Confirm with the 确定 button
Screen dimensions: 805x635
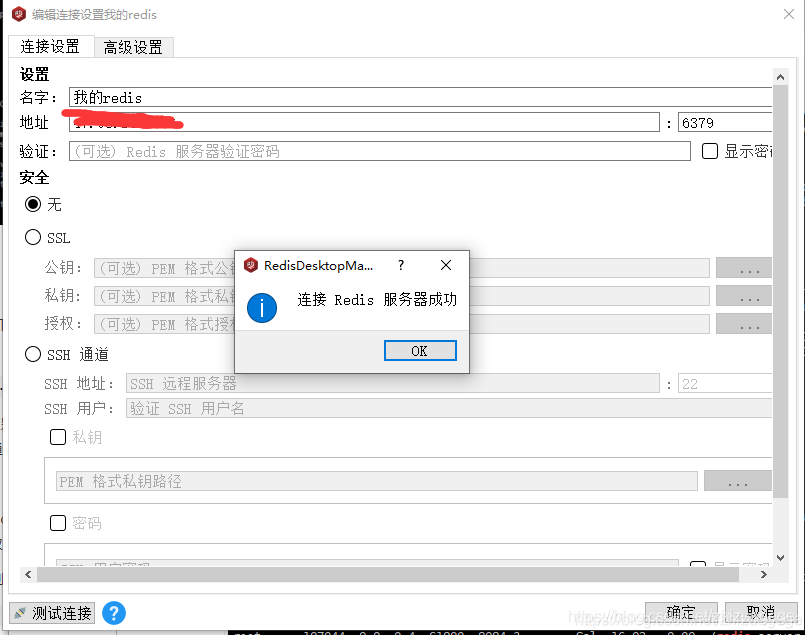pos(681,612)
